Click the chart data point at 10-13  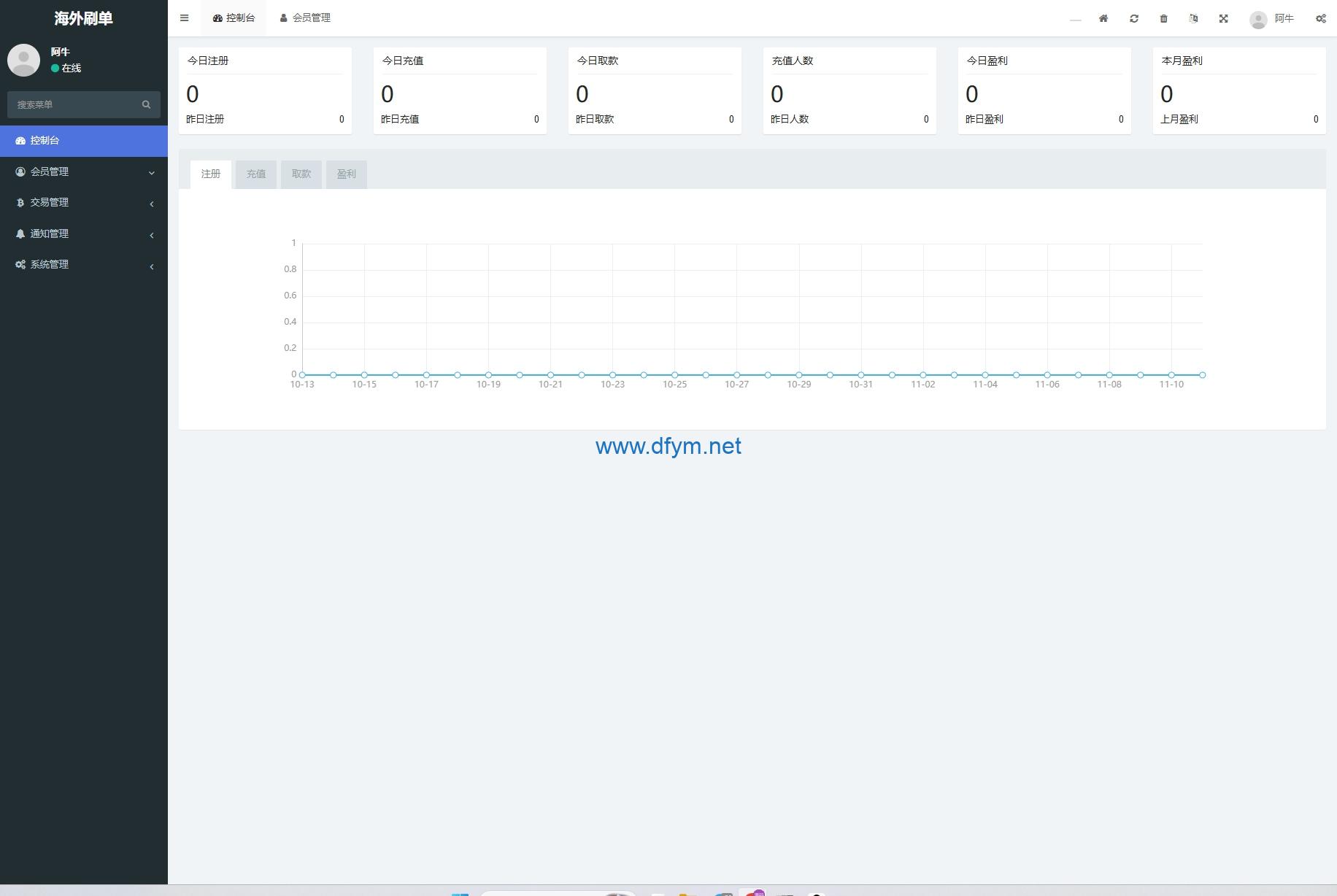click(x=302, y=375)
